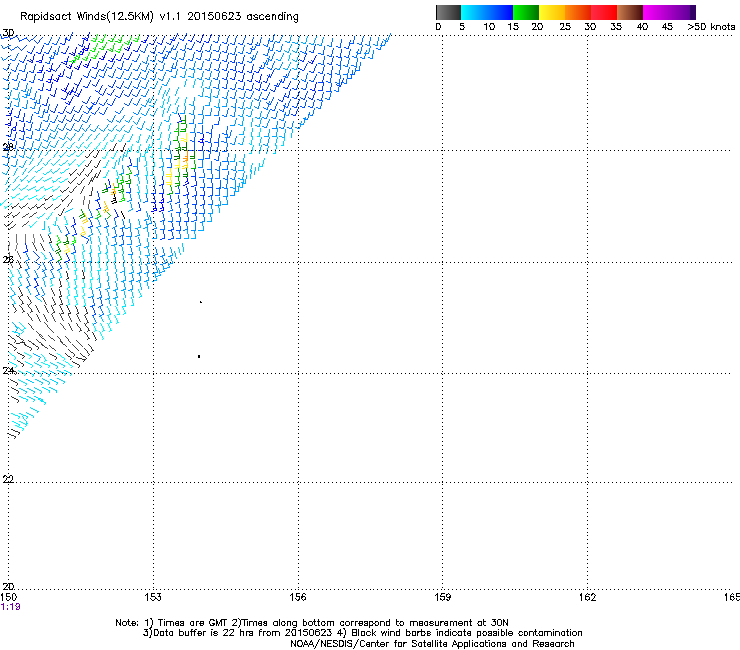The image size is (740, 650).
Task: Click the note line about Data buffer 22 hrs
Action: (362, 633)
